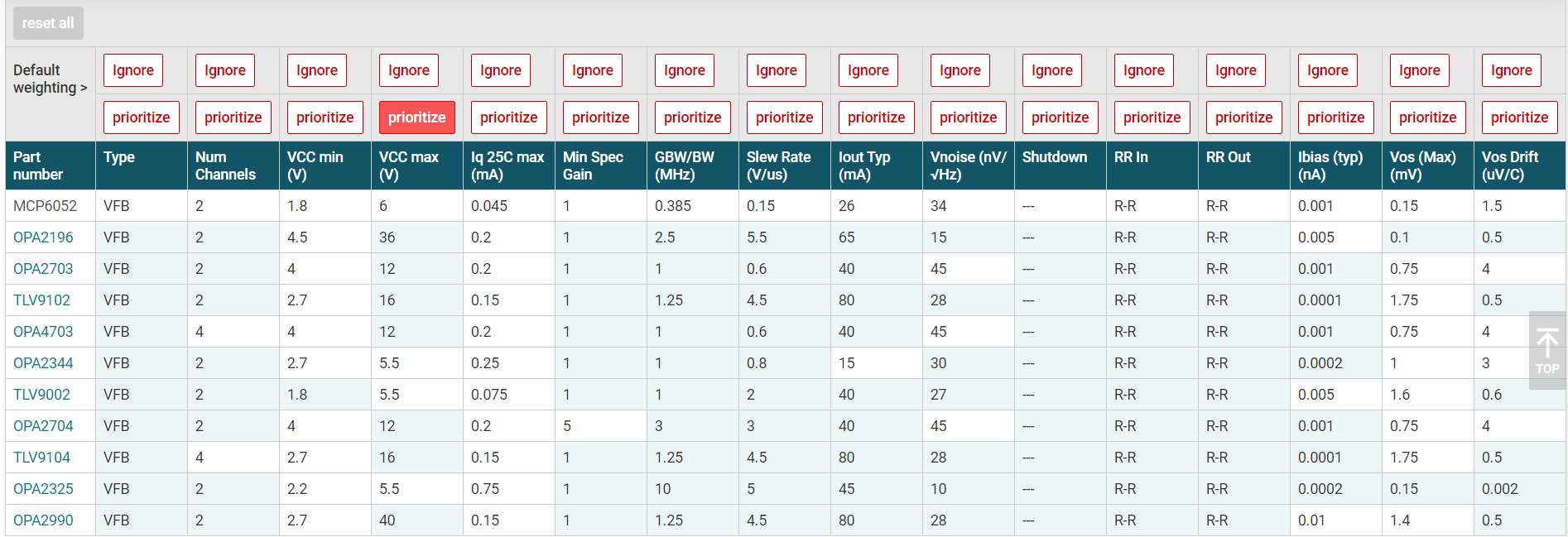This screenshot has height=537, width=1568.
Task: Toggle Ignore for the Shutdown column
Action: (1051, 70)
